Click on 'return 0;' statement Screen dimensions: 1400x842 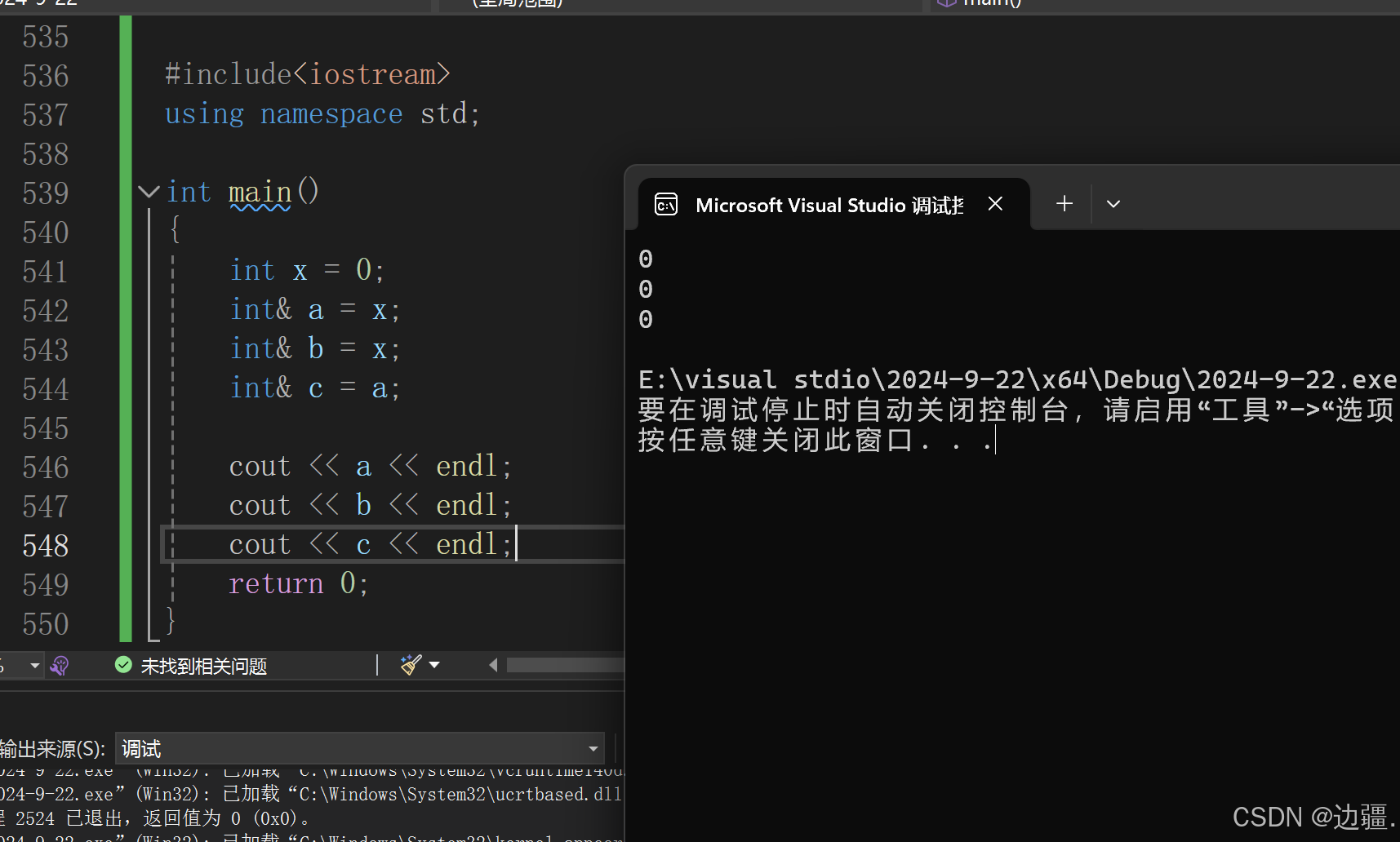[299, 583]
